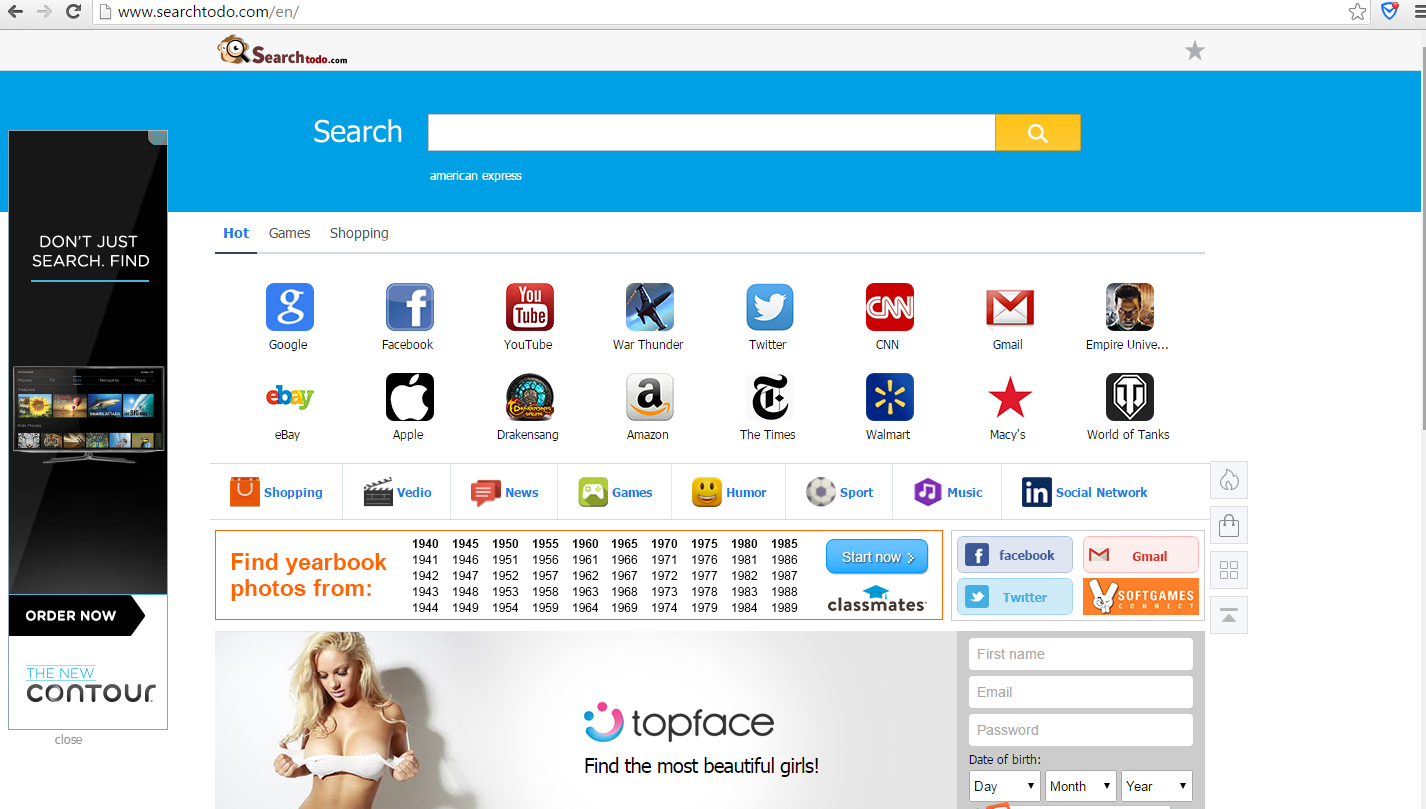Click the gray star favorite icon in header

point(1195,50)
